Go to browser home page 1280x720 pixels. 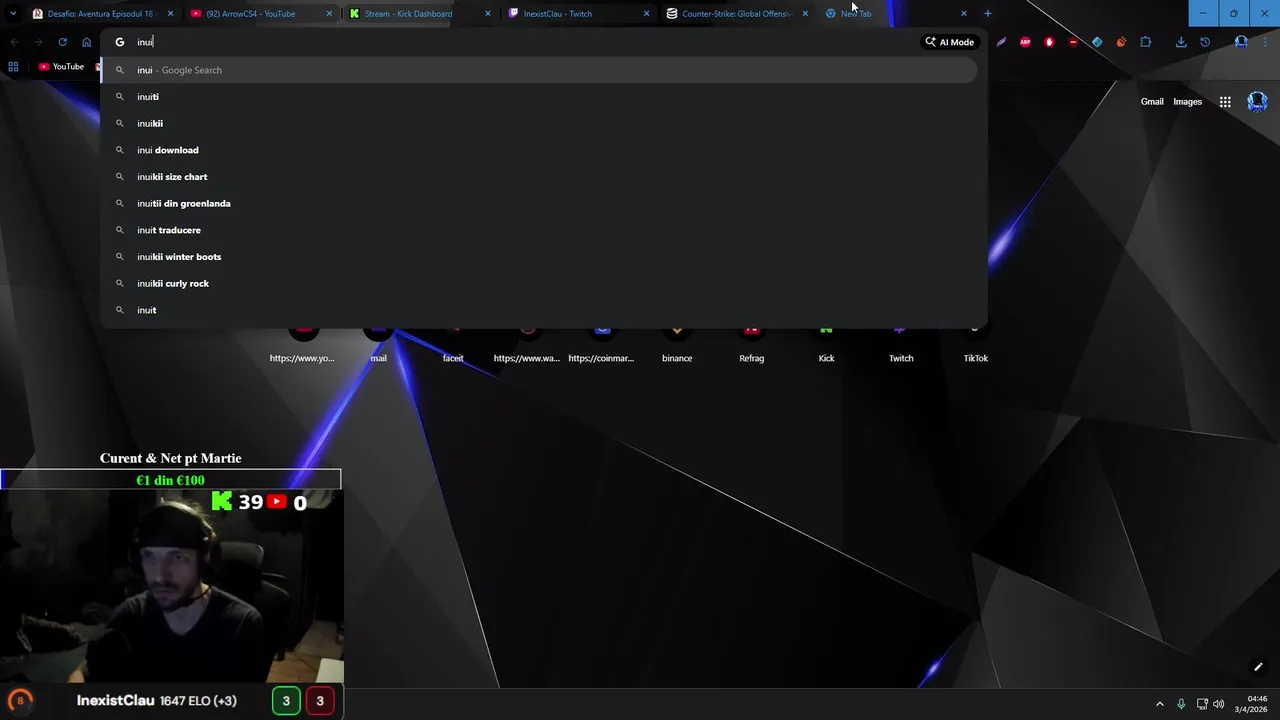pos(86,42)
